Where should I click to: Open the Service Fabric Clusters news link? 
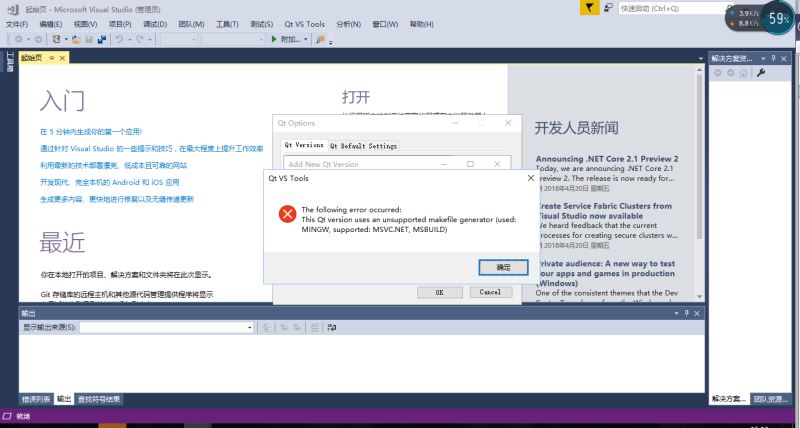[x=604, y=211]
